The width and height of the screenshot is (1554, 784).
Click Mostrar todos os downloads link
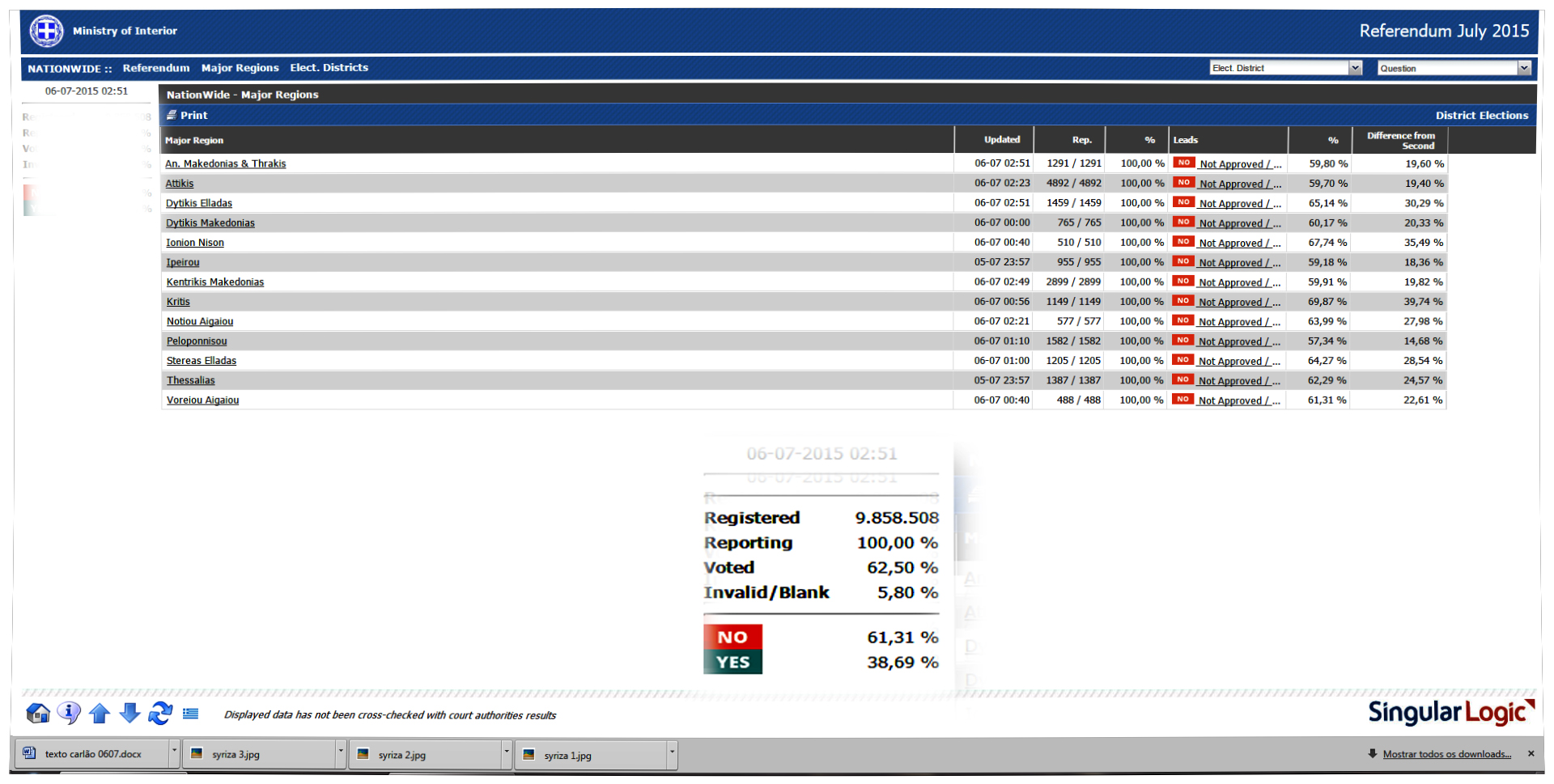coord(1446,754)
